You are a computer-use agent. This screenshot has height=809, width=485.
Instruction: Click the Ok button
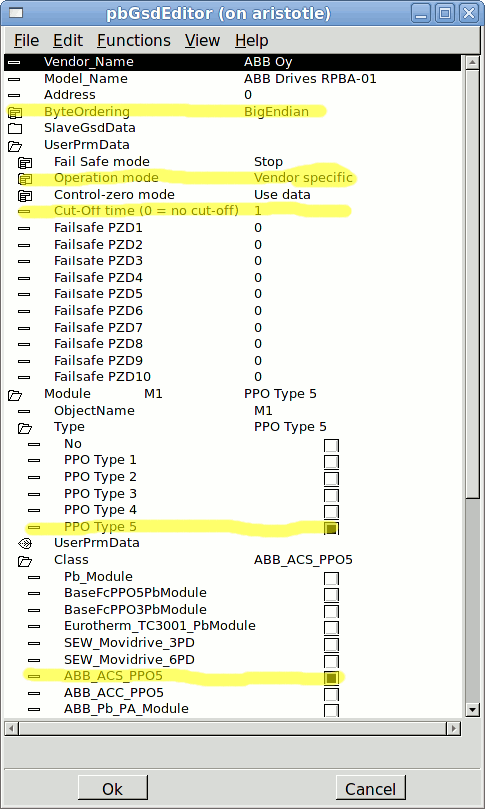pos(112,789)
